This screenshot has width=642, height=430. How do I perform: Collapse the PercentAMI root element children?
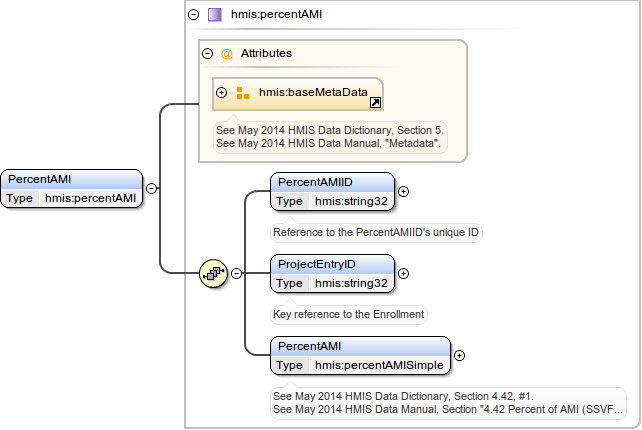[151, 188]
